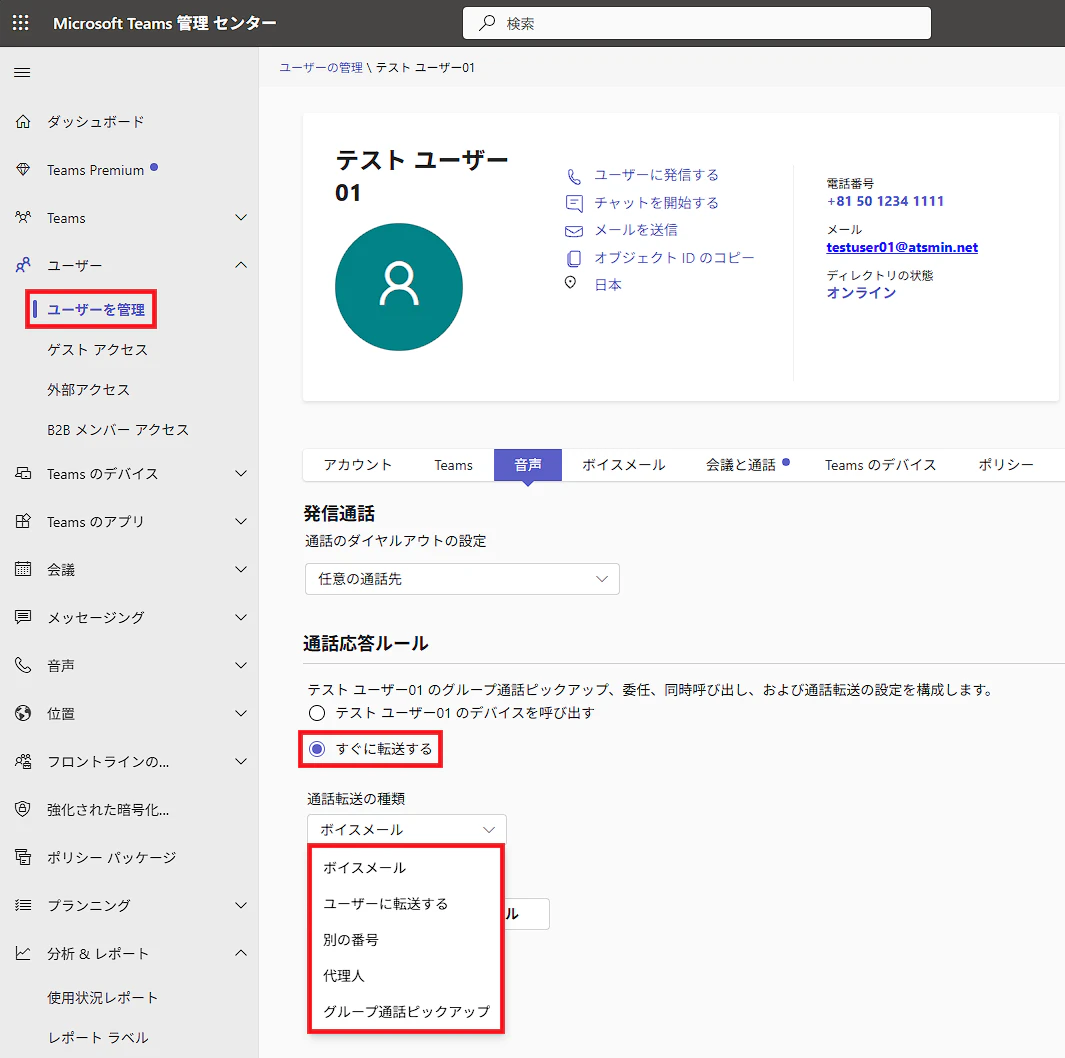Click the 強化された暗号化 shield icon
This screenshot has width=1065, height=1058.
pyautogui.click(x=23, y=809)
